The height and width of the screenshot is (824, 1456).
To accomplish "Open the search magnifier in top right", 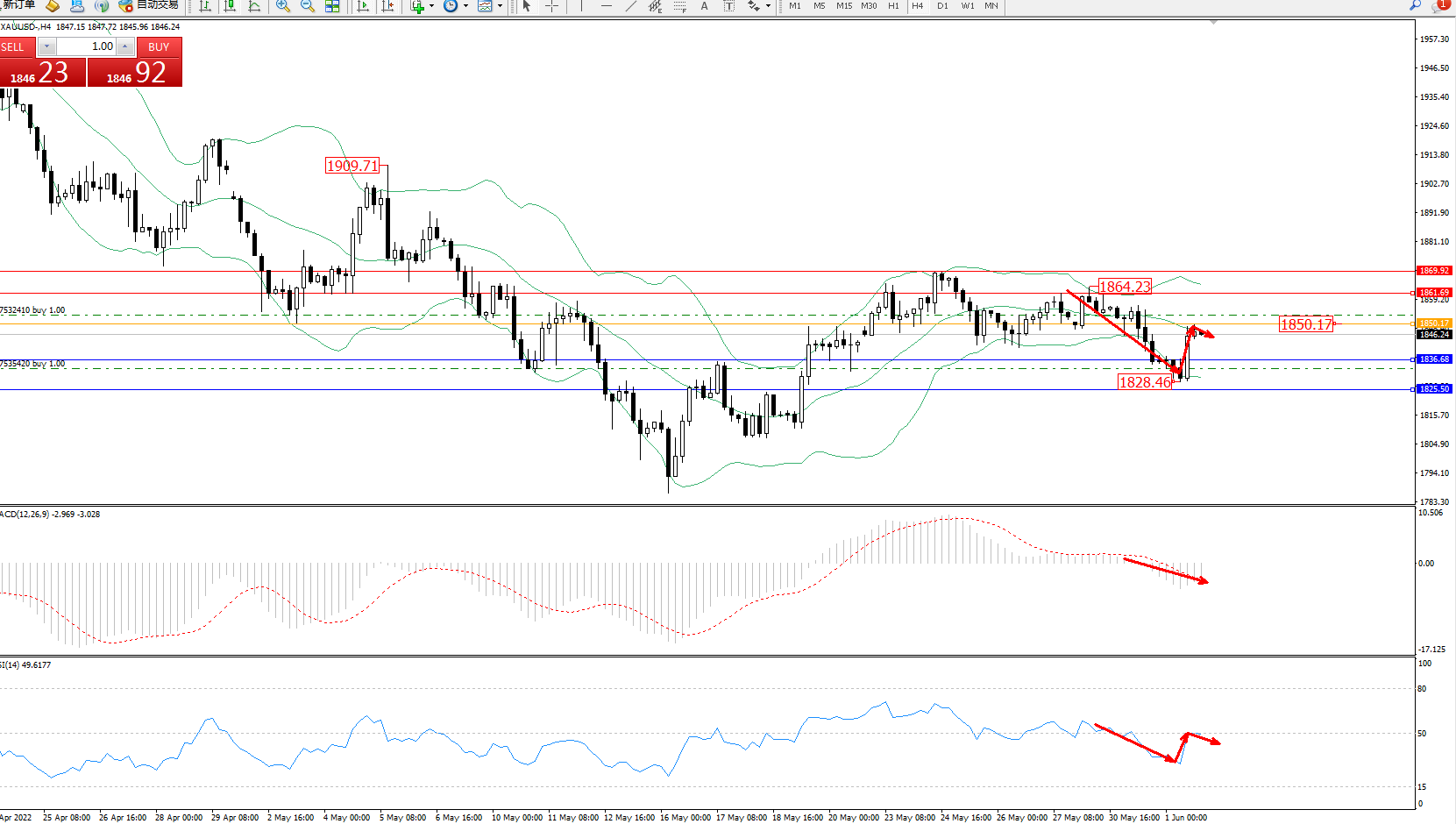I will pyautogui.click(x=1415, y=6).
